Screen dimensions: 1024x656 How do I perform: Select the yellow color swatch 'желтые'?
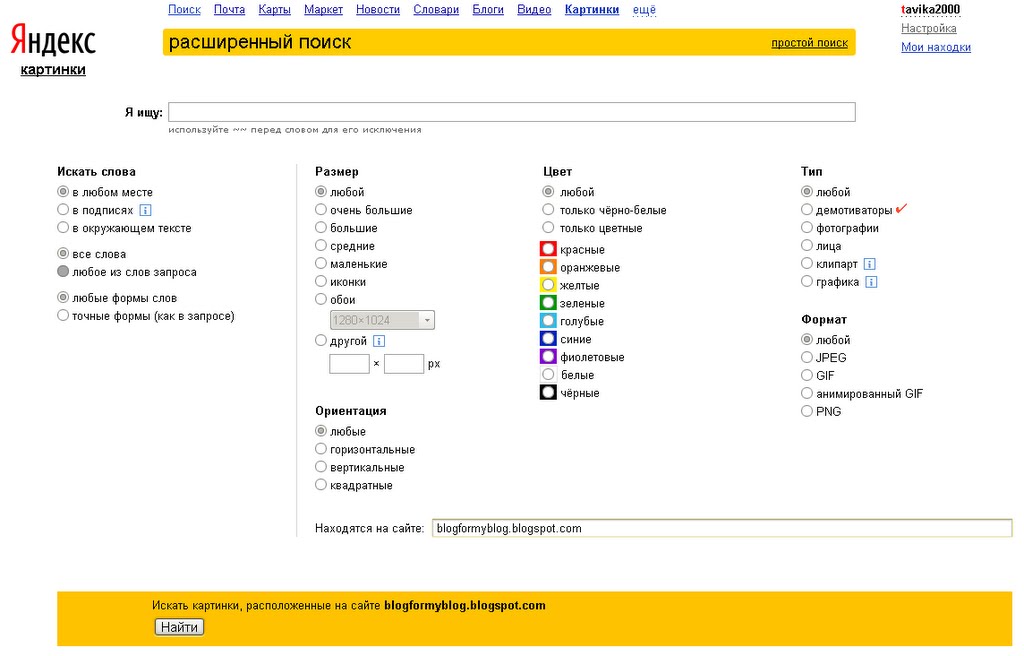548,285
